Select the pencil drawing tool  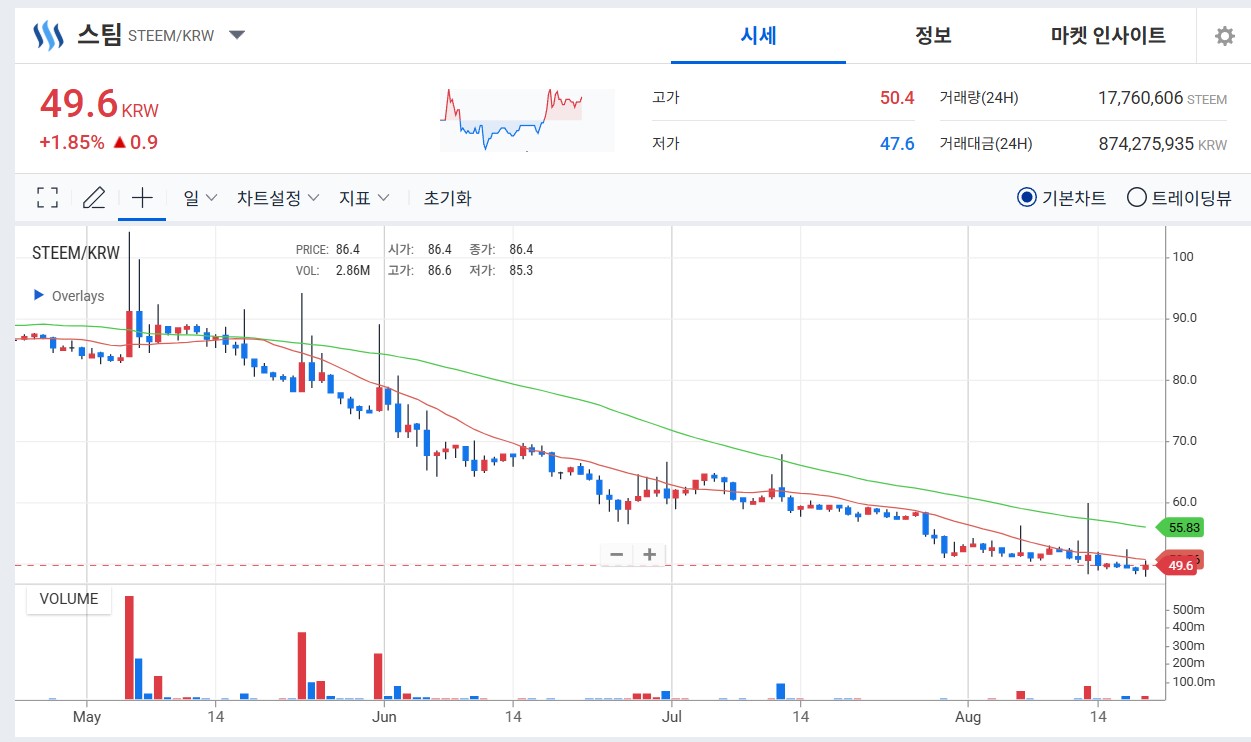coord(94,197)
